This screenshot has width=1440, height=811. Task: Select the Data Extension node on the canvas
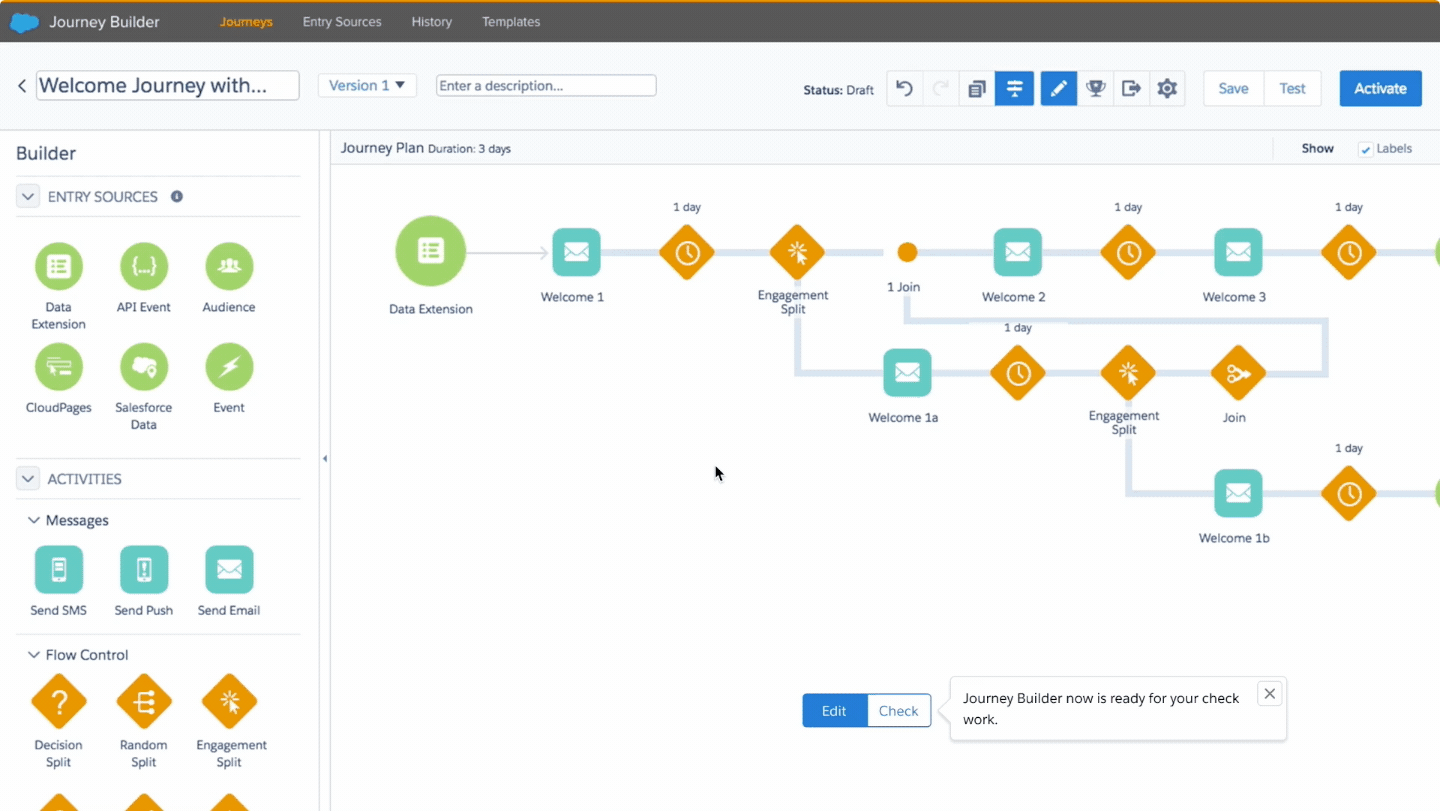click(431, 251)
